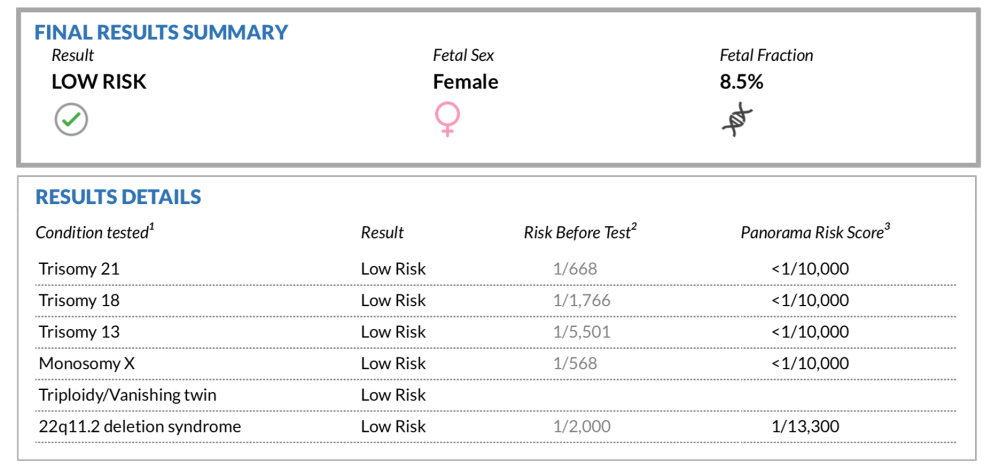The image size is (999, 468).
Task: Click the green checkmark Low Risk icon
Action: (x=71, y=120)
